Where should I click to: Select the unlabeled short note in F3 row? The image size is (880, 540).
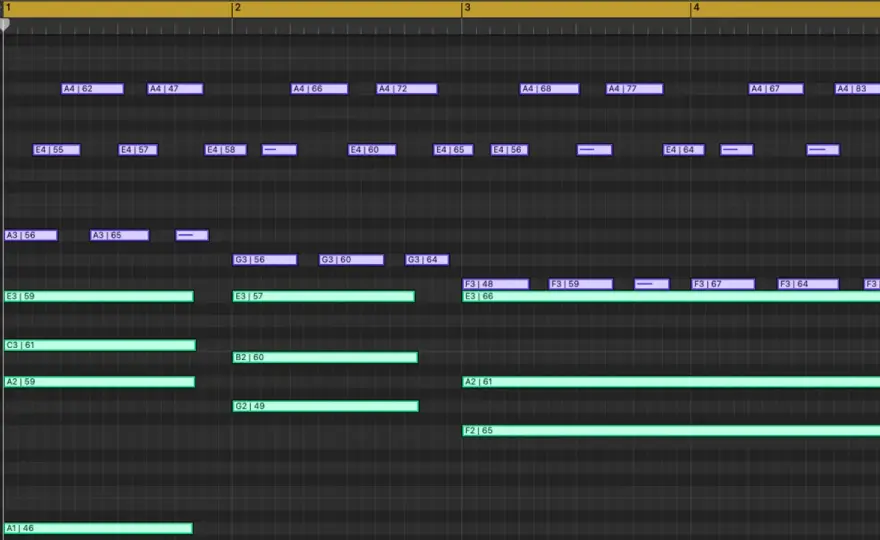click(x=652, y=284)
